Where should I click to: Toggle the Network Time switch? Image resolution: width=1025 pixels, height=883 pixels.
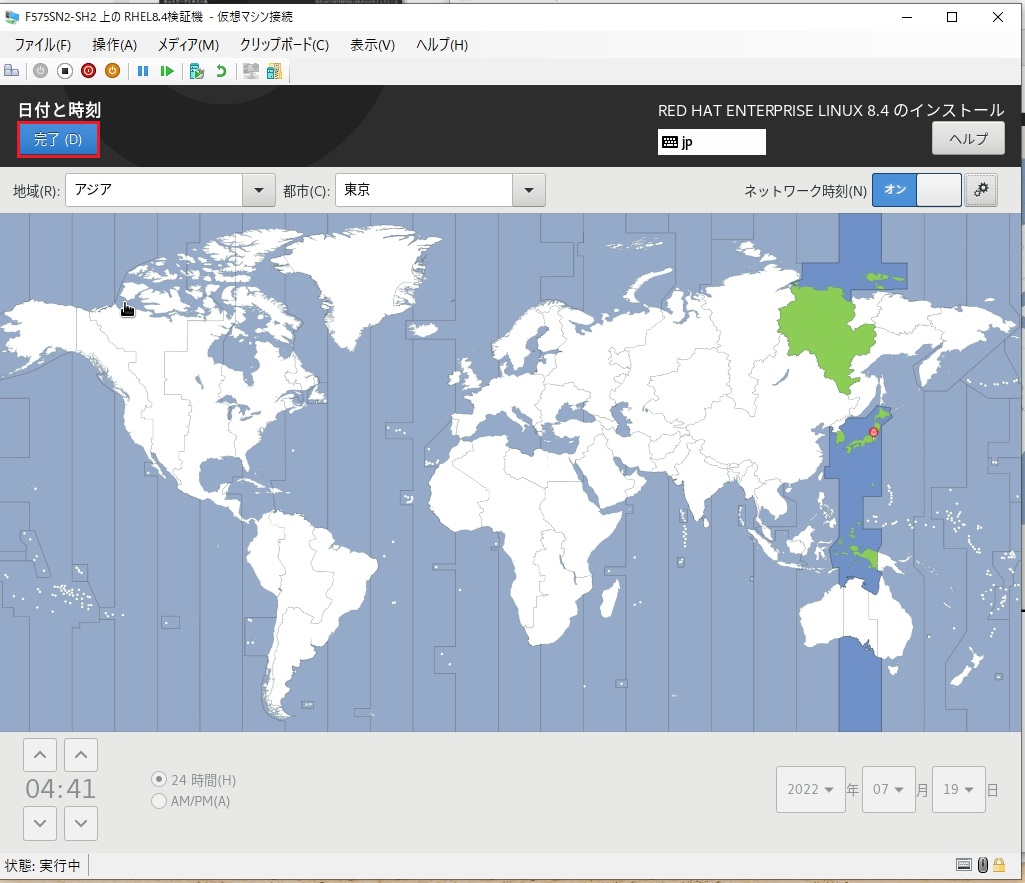pos(916,190)
